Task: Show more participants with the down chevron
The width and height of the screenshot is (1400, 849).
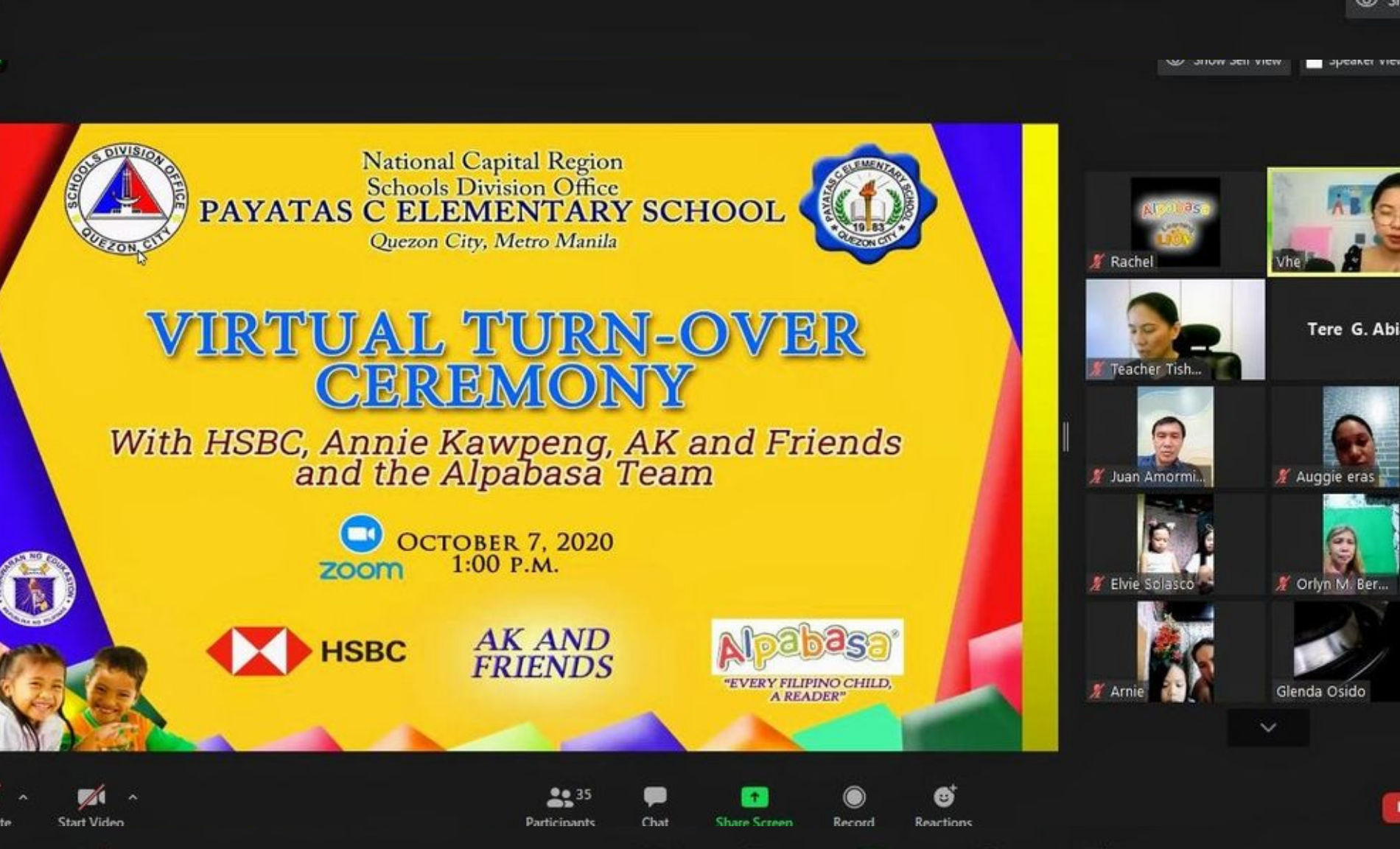Action: pyautogui.click(x=1268, y=727)
